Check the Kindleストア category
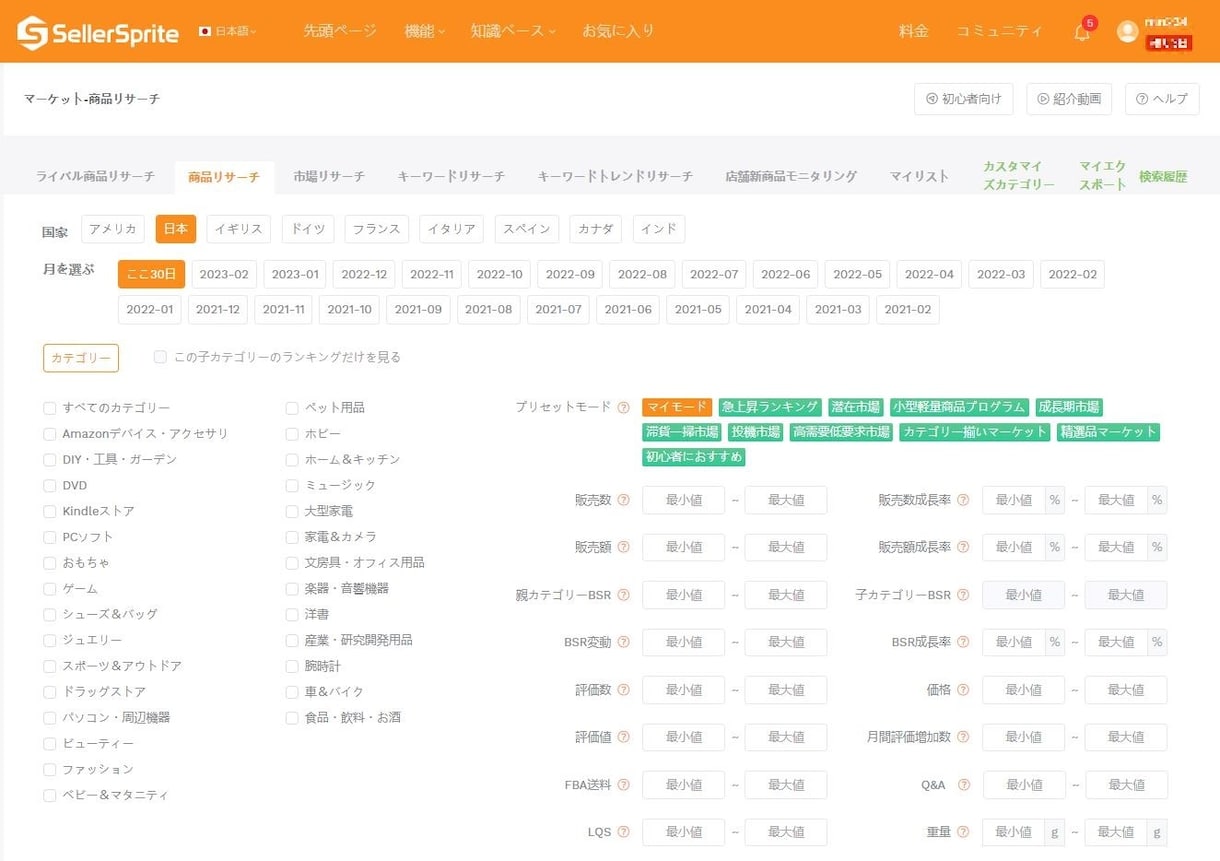Screen dimensions: 1220x861 tap(49, 511)
